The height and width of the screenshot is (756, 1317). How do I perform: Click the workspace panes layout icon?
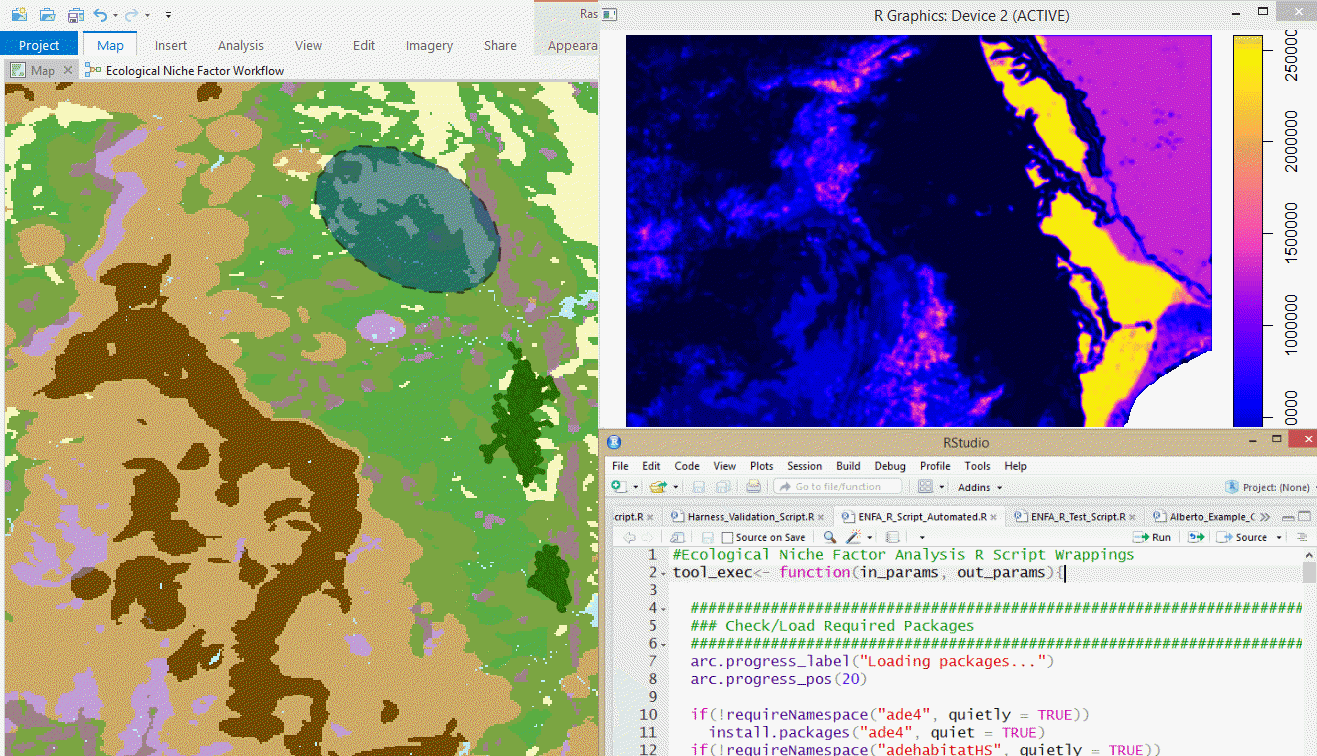coord(925,487)
